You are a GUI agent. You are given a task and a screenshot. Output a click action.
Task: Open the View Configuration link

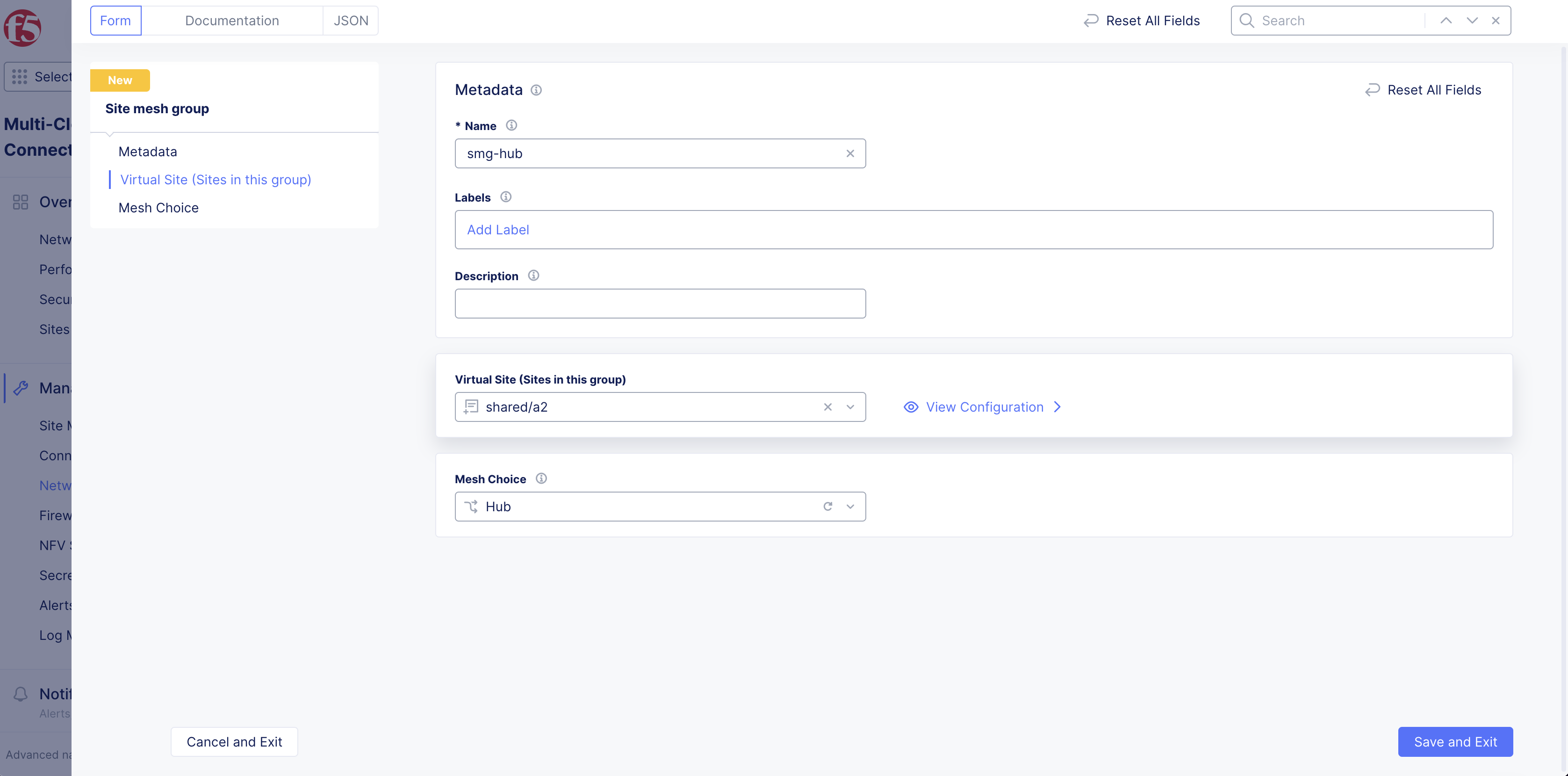point(984,407)
